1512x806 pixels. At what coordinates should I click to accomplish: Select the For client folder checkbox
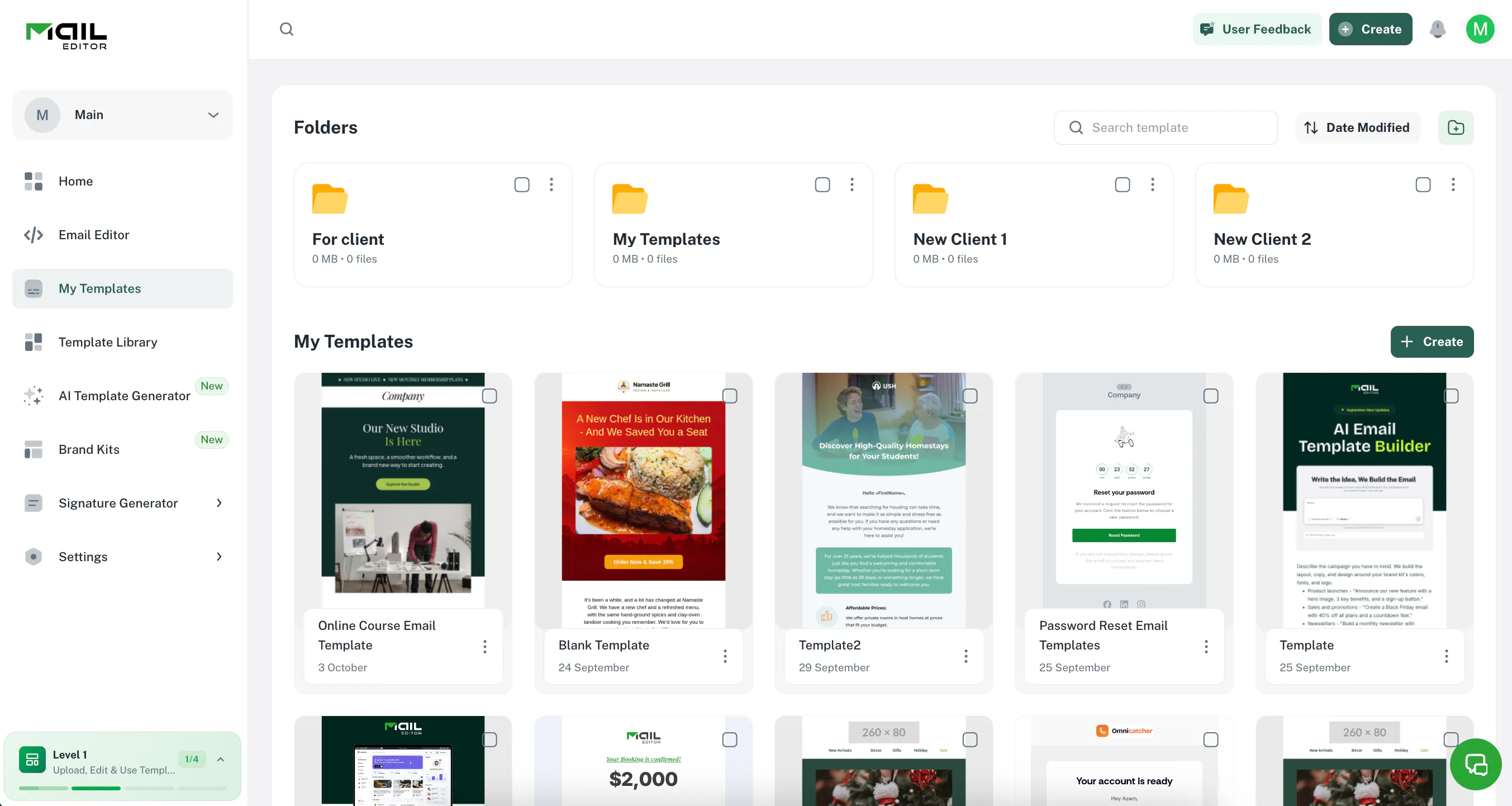pyautogui.click(x=521, y=184)
